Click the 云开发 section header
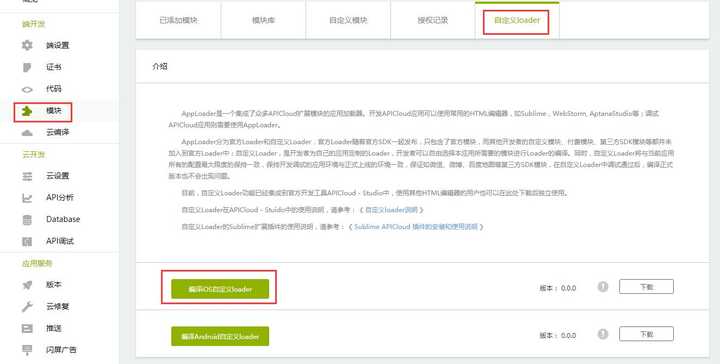Screen dimensions: 720x364 click(x=34, y=155)
